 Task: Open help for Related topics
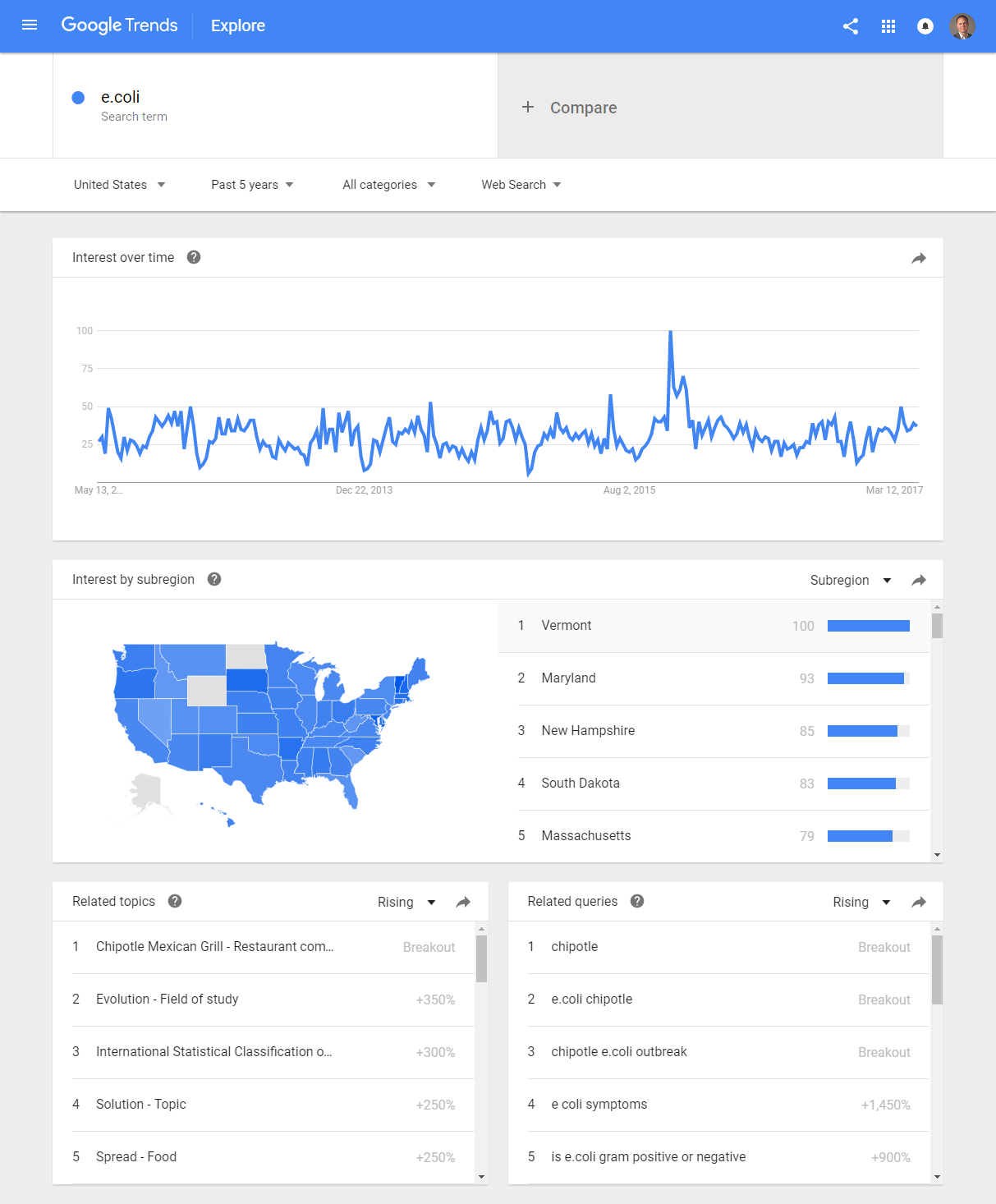175,901
